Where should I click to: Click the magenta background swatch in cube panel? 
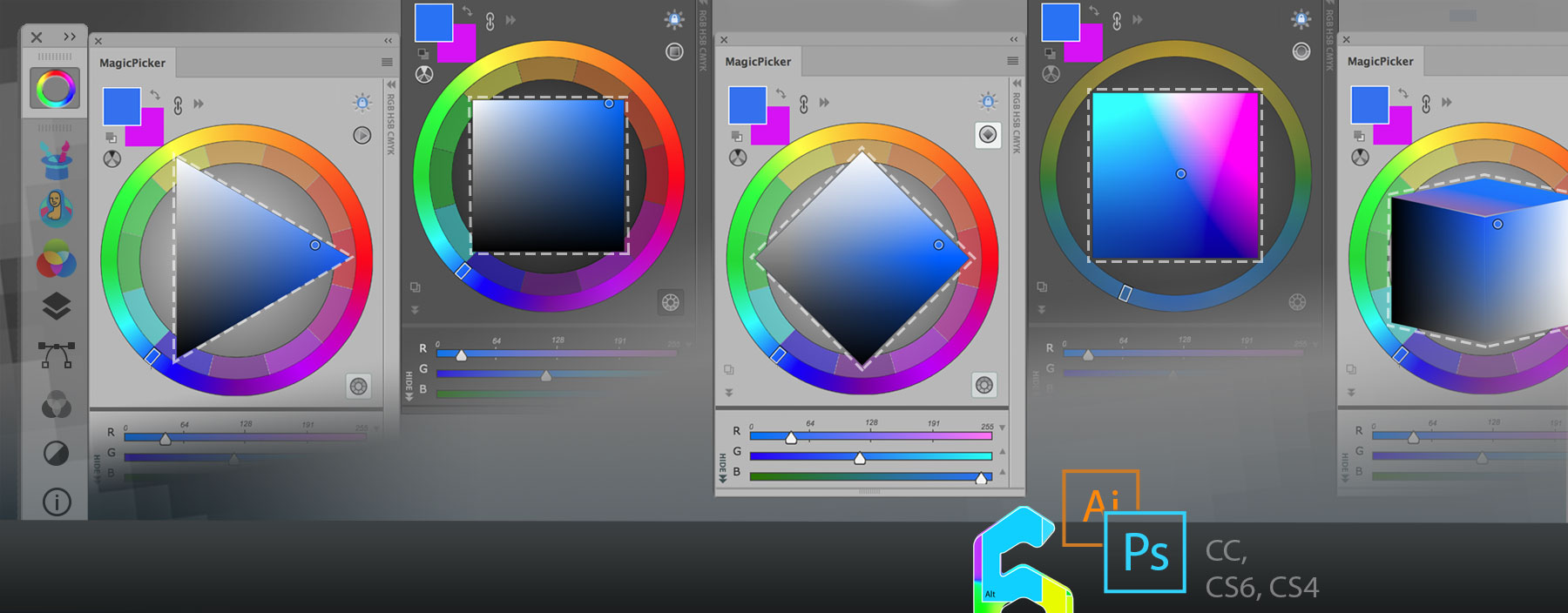tap(1398, 132)
